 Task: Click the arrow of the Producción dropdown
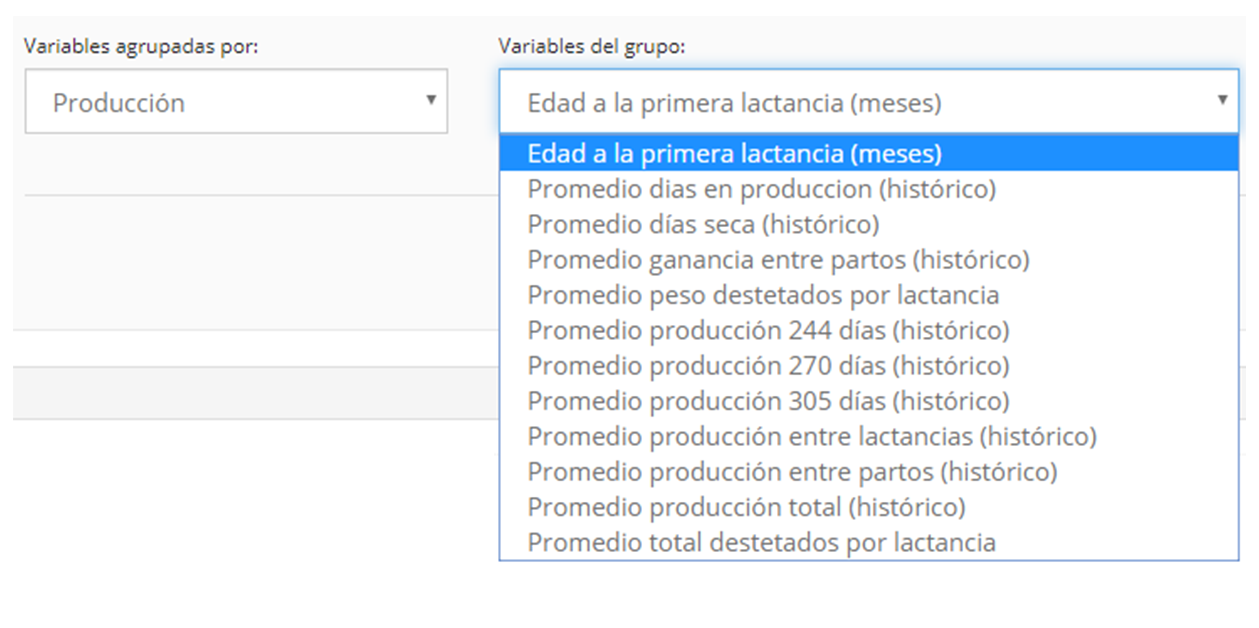pyautogui.click(x=431, y=100)
